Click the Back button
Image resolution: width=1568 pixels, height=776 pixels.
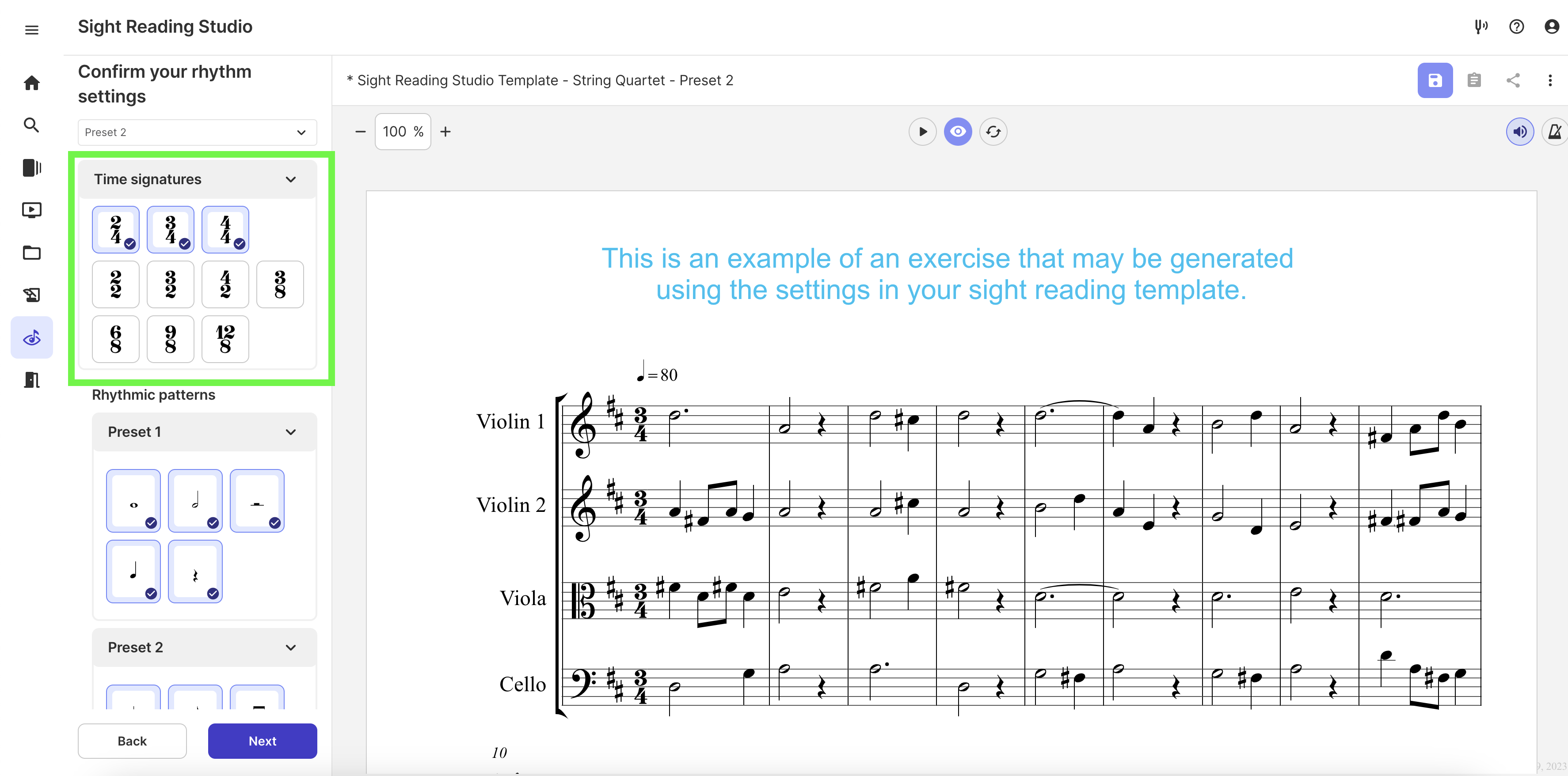click(132, 741)
